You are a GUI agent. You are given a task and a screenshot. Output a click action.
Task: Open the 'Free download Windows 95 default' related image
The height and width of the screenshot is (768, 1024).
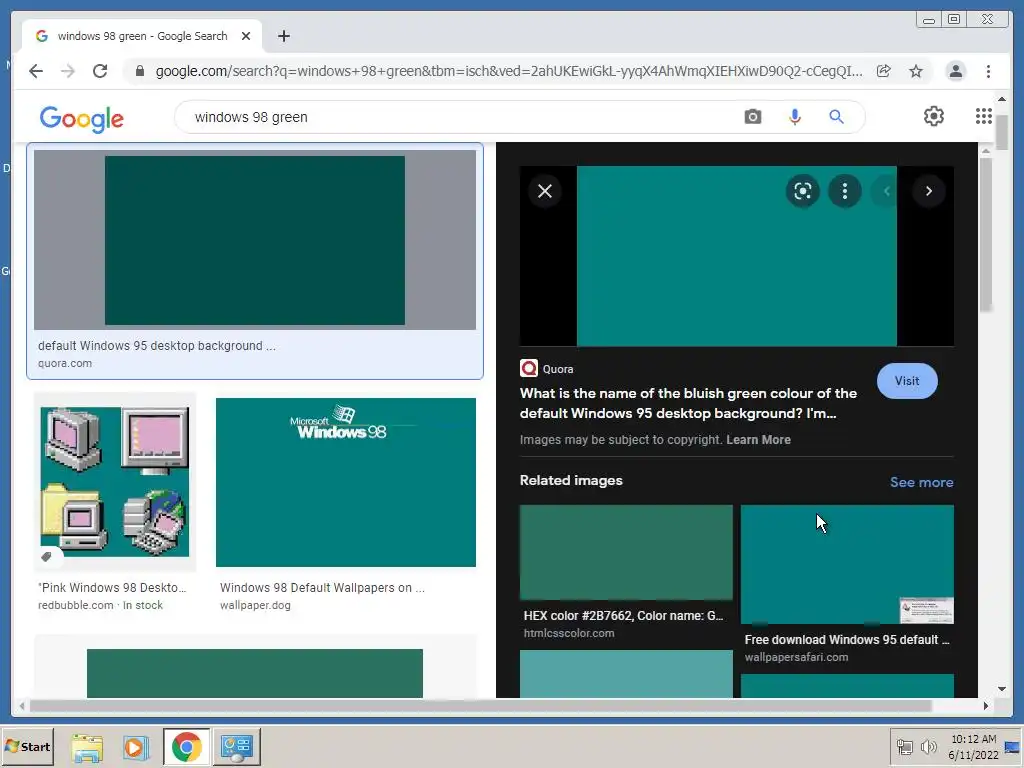(847, 564)
